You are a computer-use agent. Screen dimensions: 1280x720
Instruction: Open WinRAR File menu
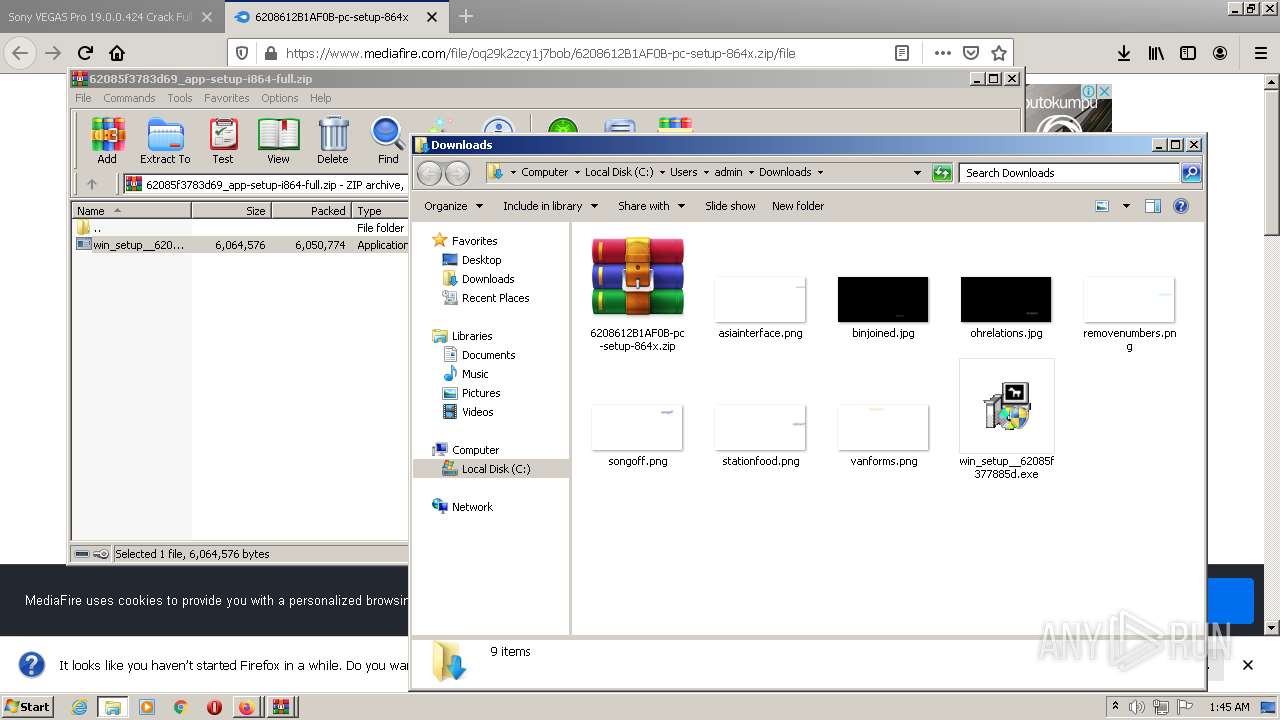(83, 98)
